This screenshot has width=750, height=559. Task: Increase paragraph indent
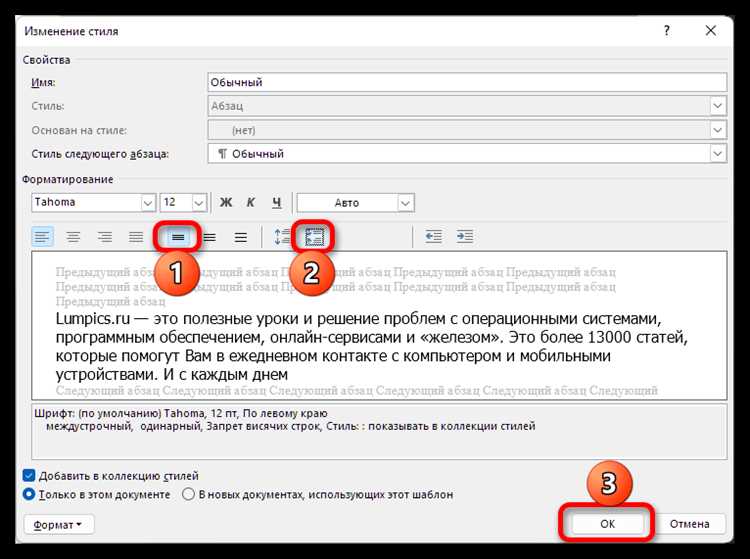[x=464, y=237]
